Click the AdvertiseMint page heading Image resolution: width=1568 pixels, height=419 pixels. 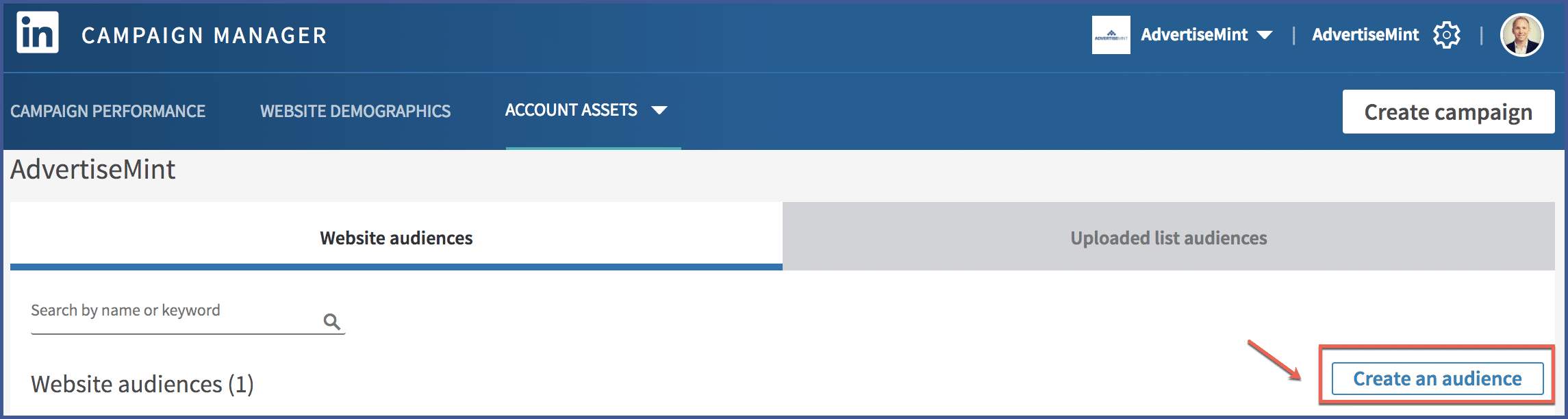pyautogui.click(x=93, y=169)
